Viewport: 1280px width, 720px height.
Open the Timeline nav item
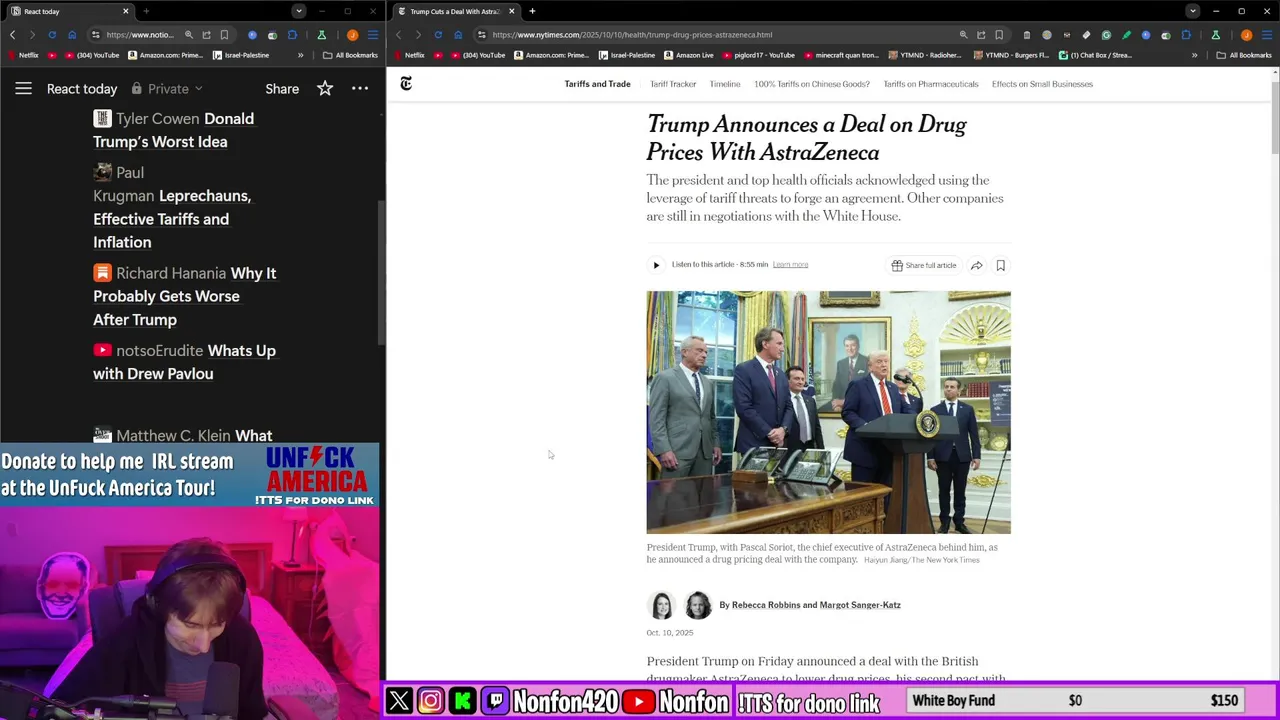pyautogui.click(x=725, y=84)
